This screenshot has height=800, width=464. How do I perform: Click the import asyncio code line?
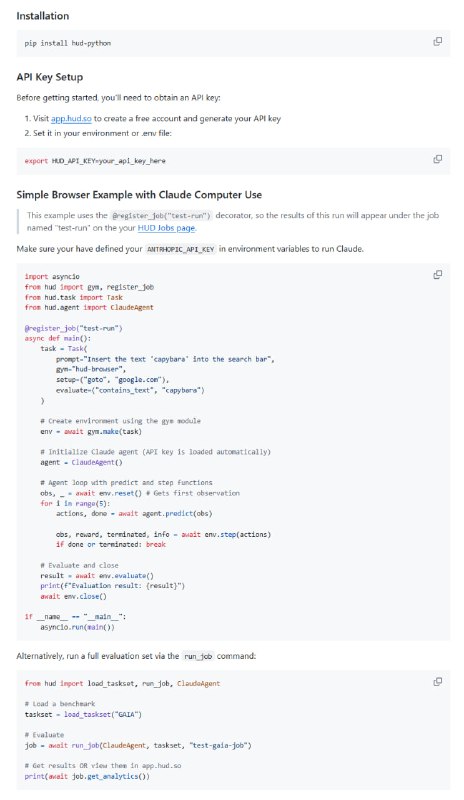tap(52, 277)
